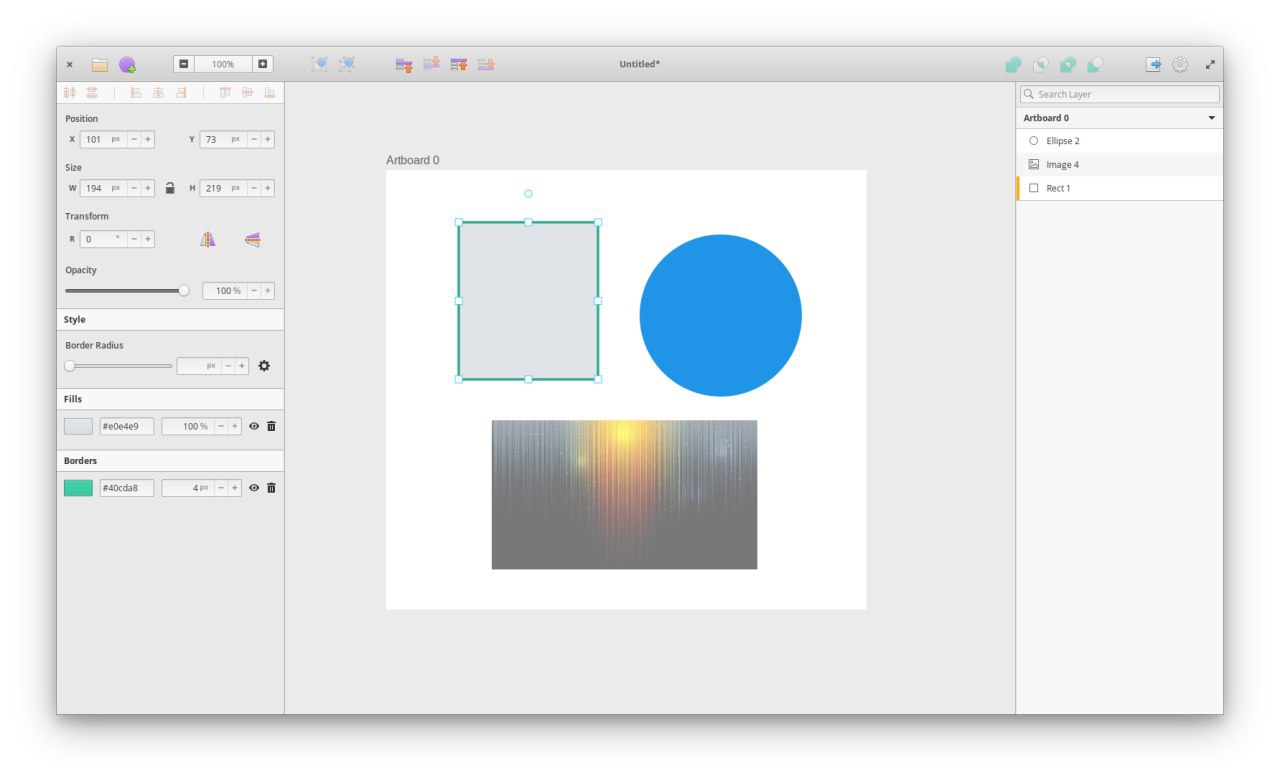Align the selection to left edge
This screenshot has width=1280, height=781.
tap(136, 92)
